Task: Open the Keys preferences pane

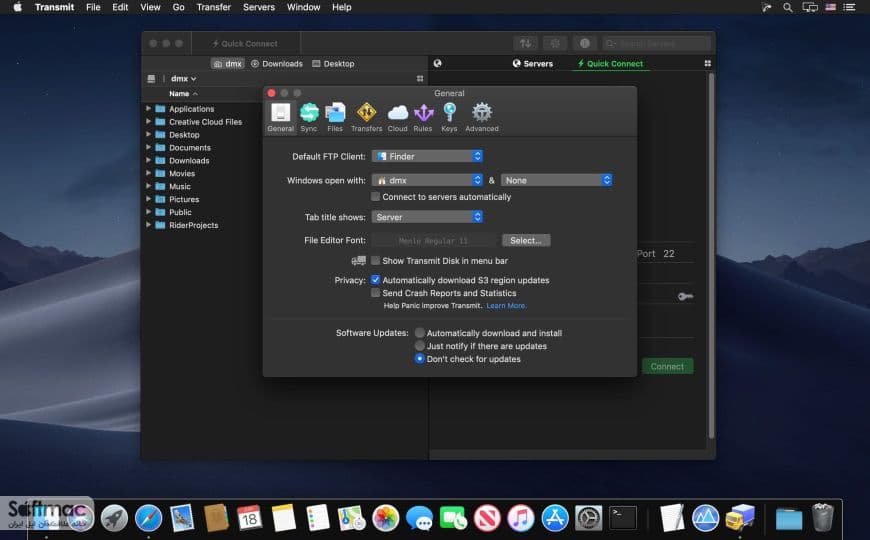Action: (449, 118)
